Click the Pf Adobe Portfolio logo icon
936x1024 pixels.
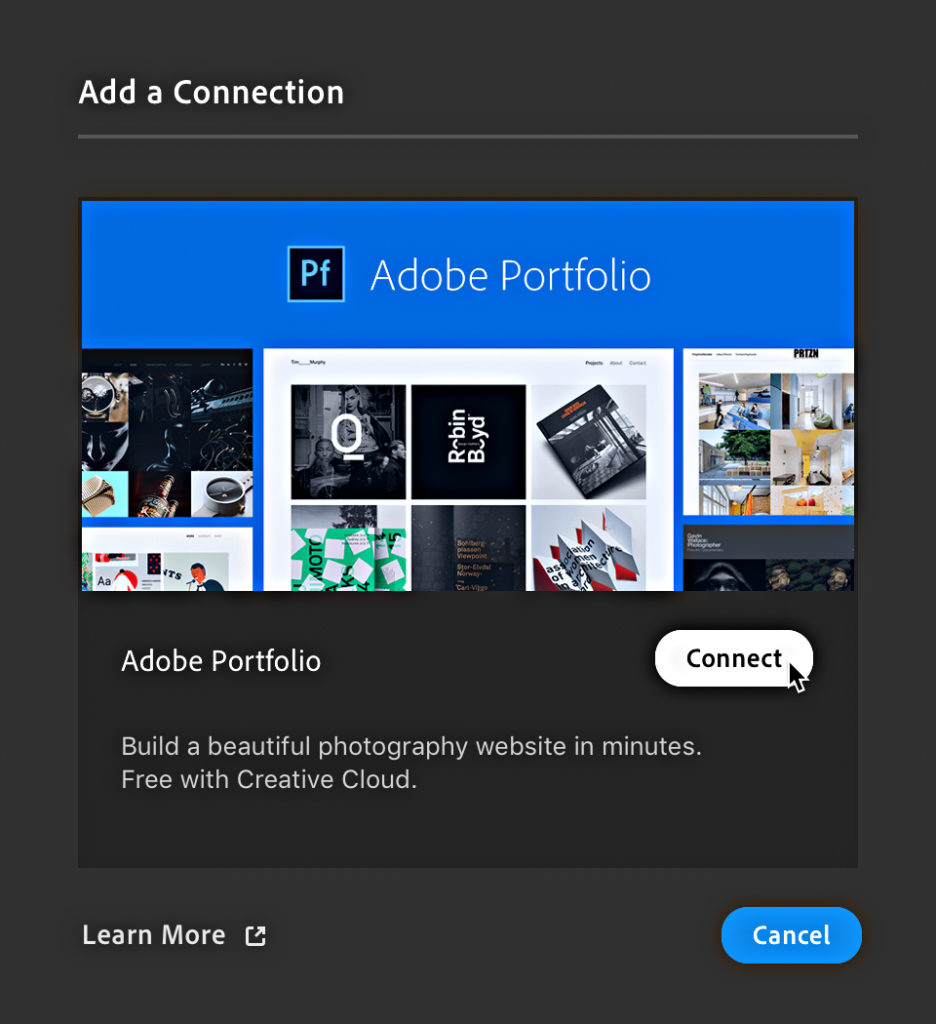(316, 274)
